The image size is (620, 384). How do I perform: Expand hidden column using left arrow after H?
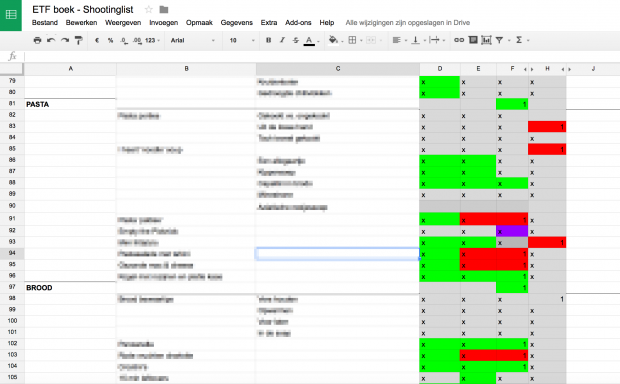click(x=563, y=69)
